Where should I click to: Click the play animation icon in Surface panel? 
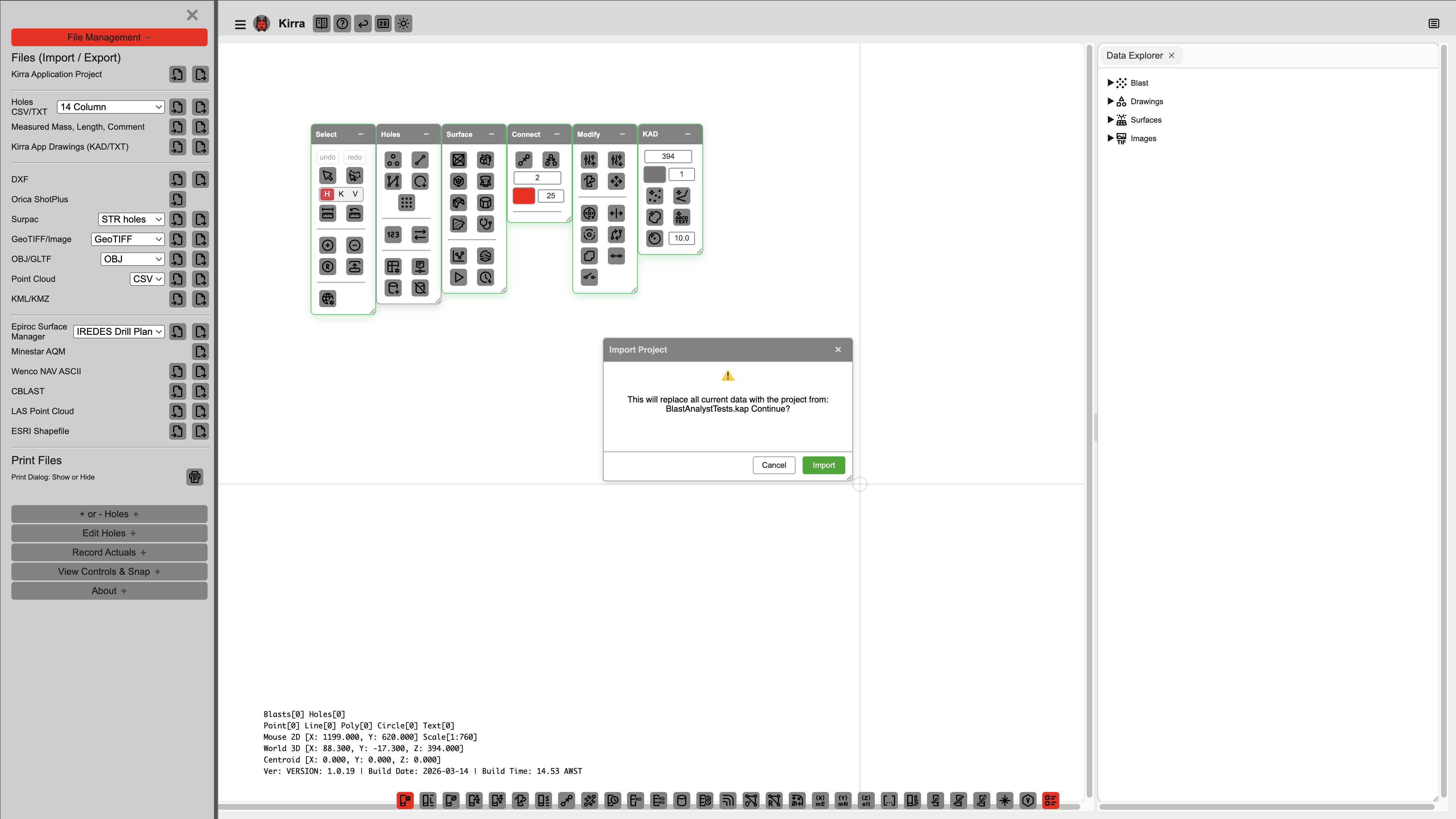coord(459,278)
